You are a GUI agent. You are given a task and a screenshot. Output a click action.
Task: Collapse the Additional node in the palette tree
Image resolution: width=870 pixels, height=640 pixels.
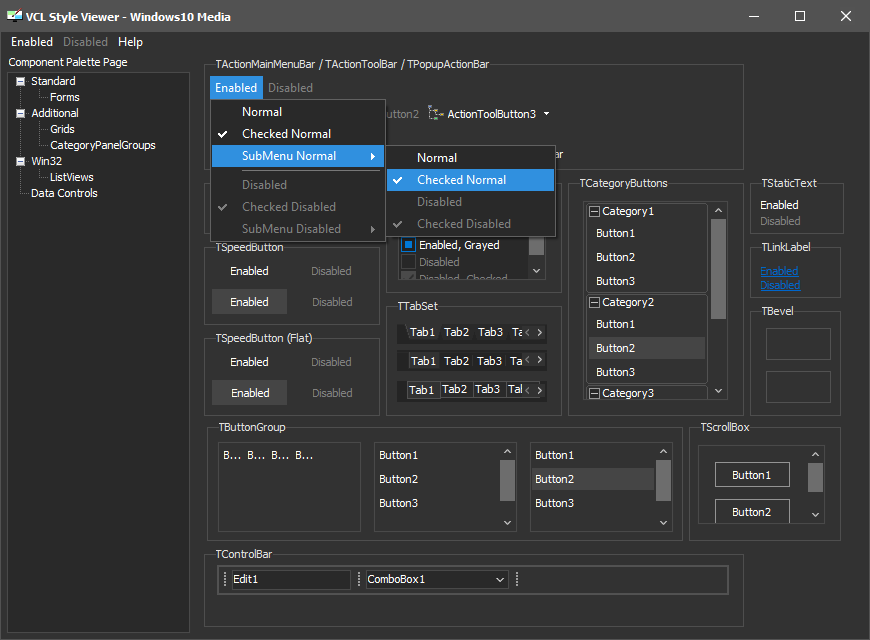tap(21, 113)
